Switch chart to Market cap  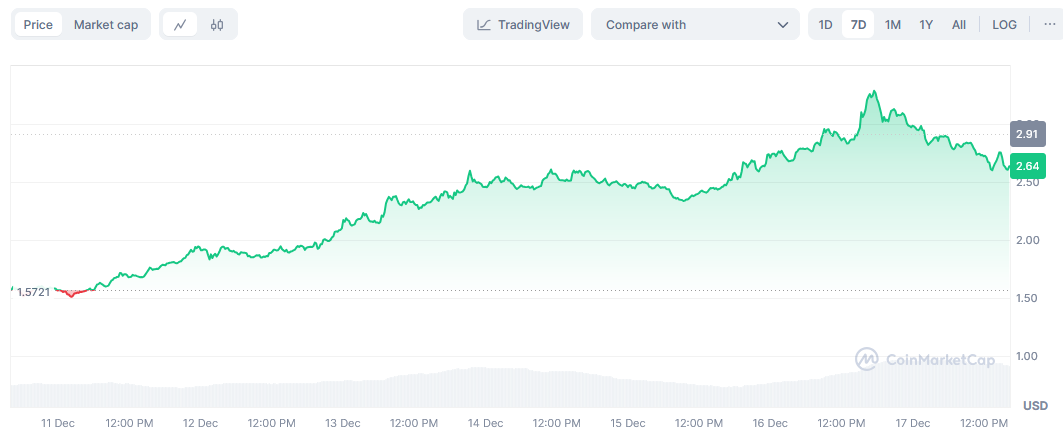pos(106,25)
